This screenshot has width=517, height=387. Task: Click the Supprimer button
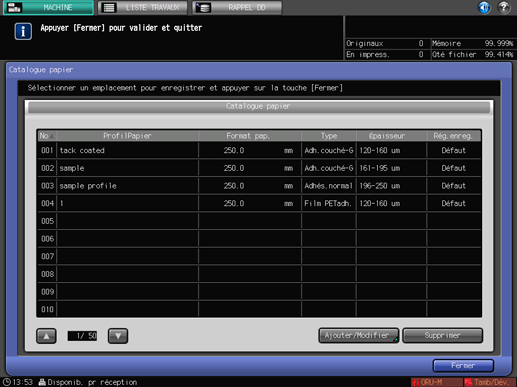443,335
